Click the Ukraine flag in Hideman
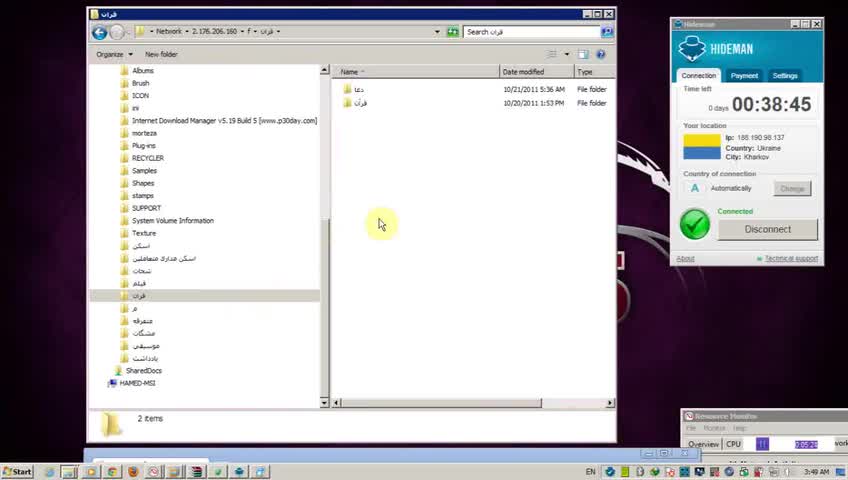 702,147
